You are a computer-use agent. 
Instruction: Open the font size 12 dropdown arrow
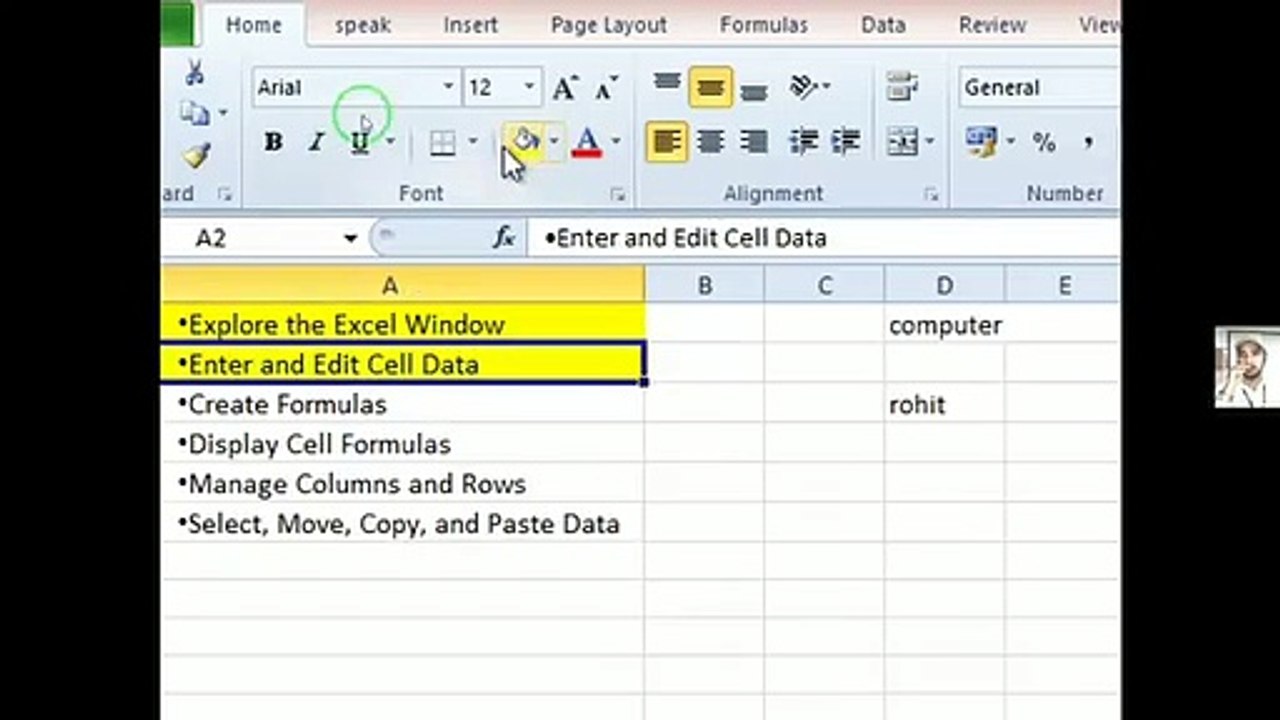pyautogui.click(x=530, y=88)
